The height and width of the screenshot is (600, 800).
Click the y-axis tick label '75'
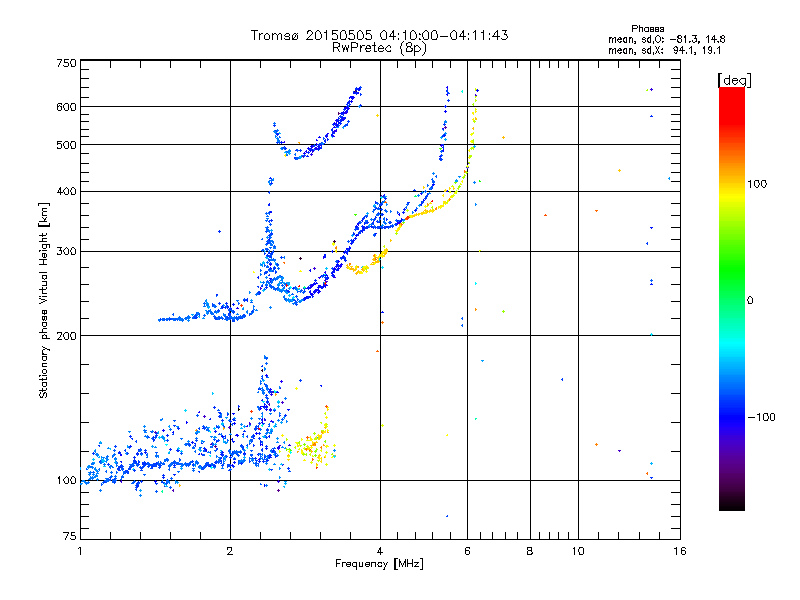[70, 536]
